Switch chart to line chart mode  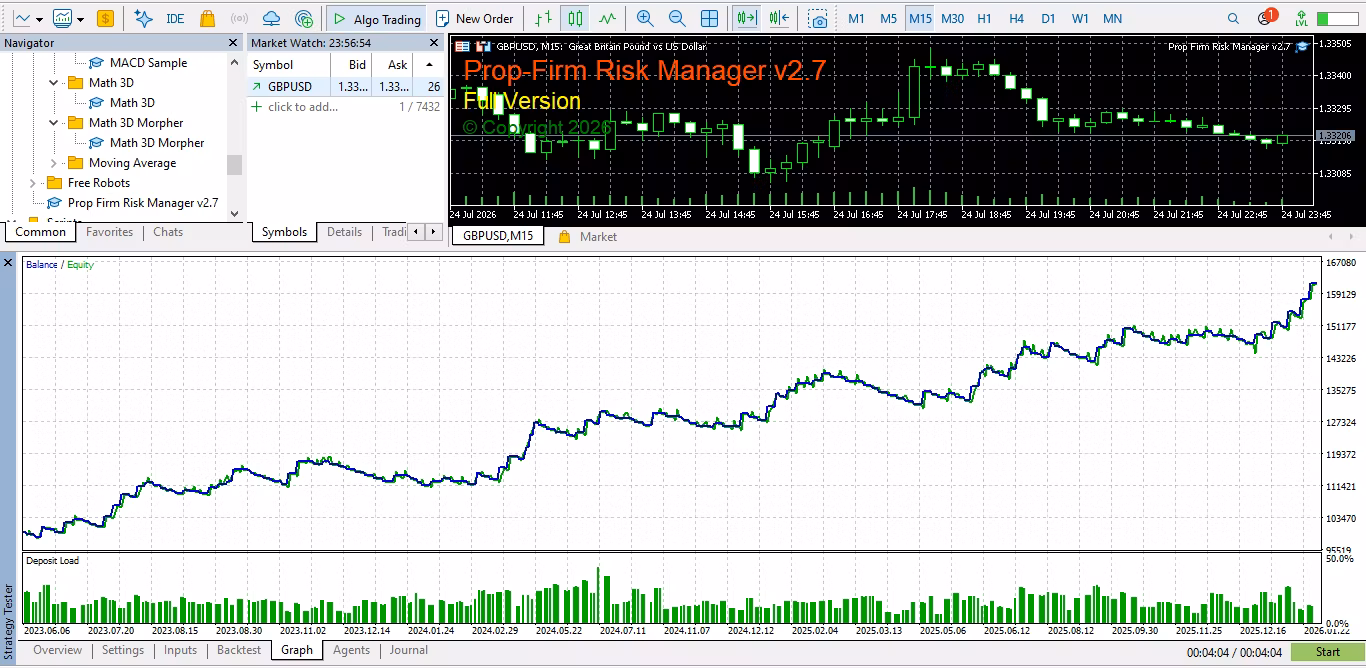coord(607,18)
